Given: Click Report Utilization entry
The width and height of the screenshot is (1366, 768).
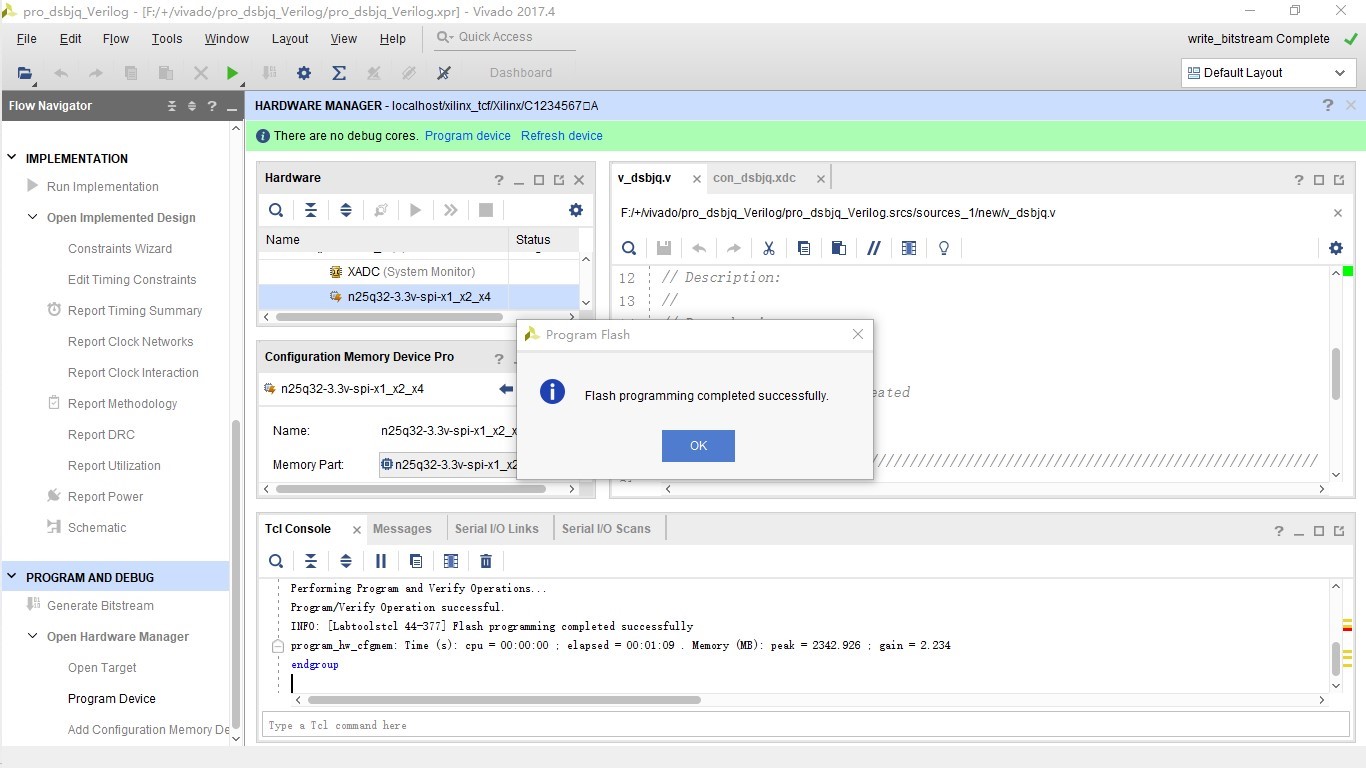Looking at the screenshot, I should (x=114, y=466).
